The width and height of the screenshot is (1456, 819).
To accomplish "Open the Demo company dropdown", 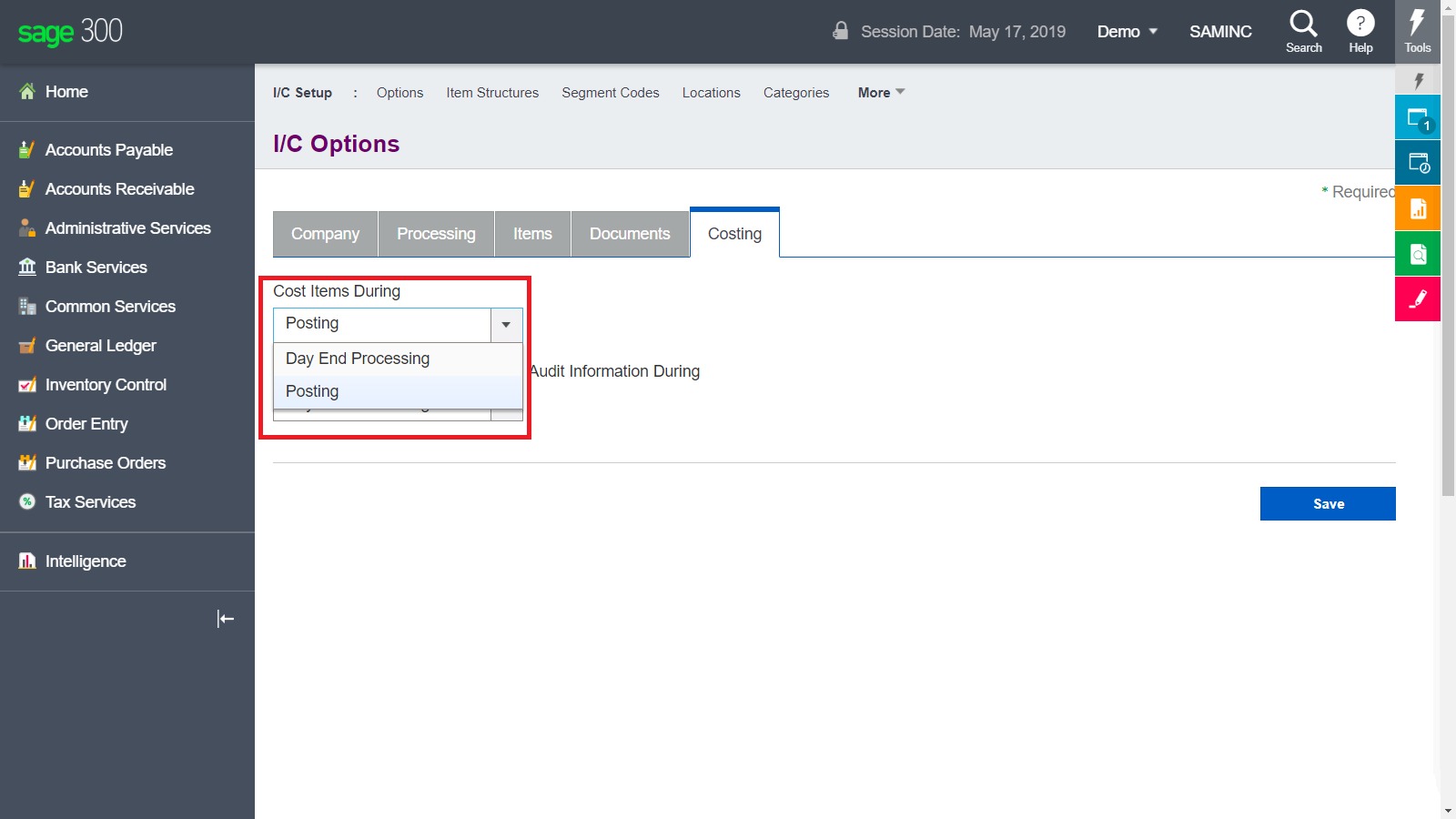I will pos(1127,31).
